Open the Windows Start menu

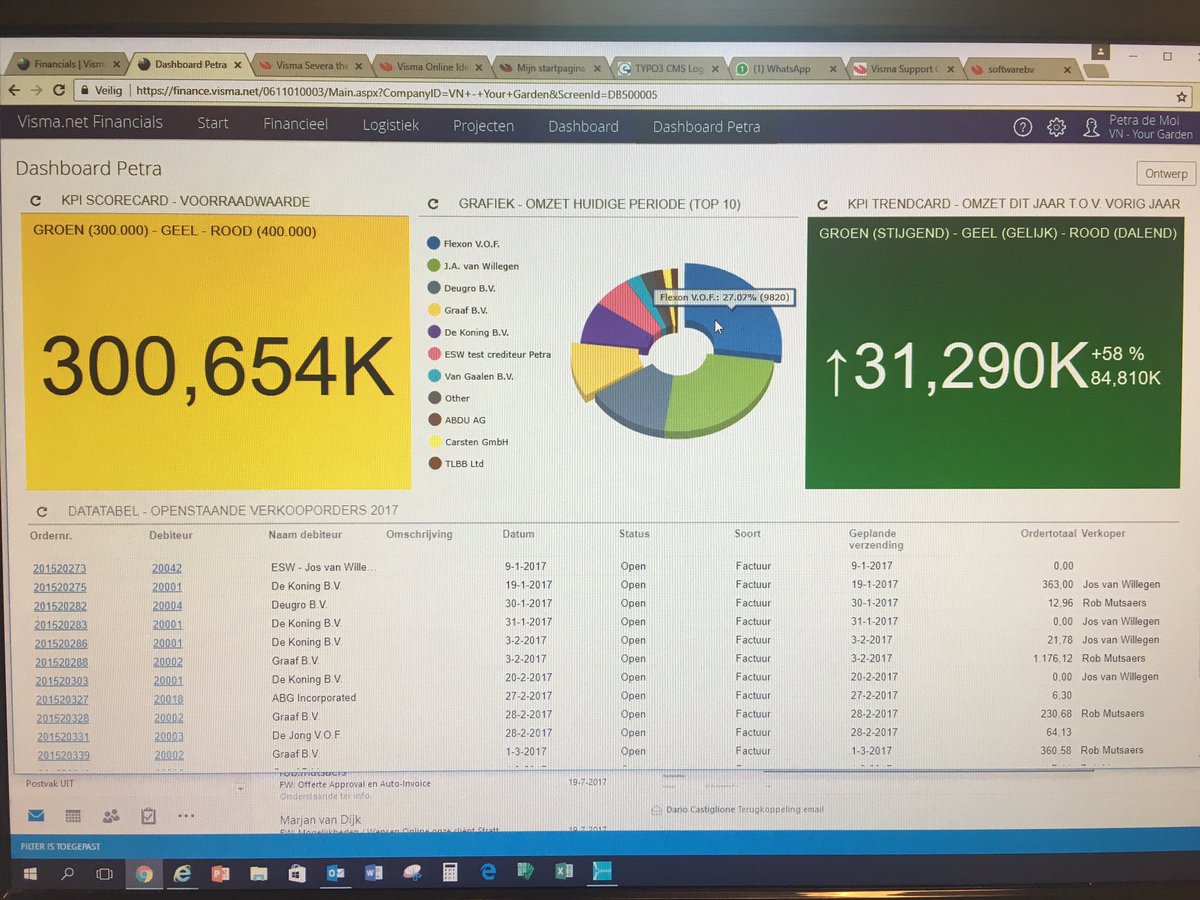click(x=31, y=874)
